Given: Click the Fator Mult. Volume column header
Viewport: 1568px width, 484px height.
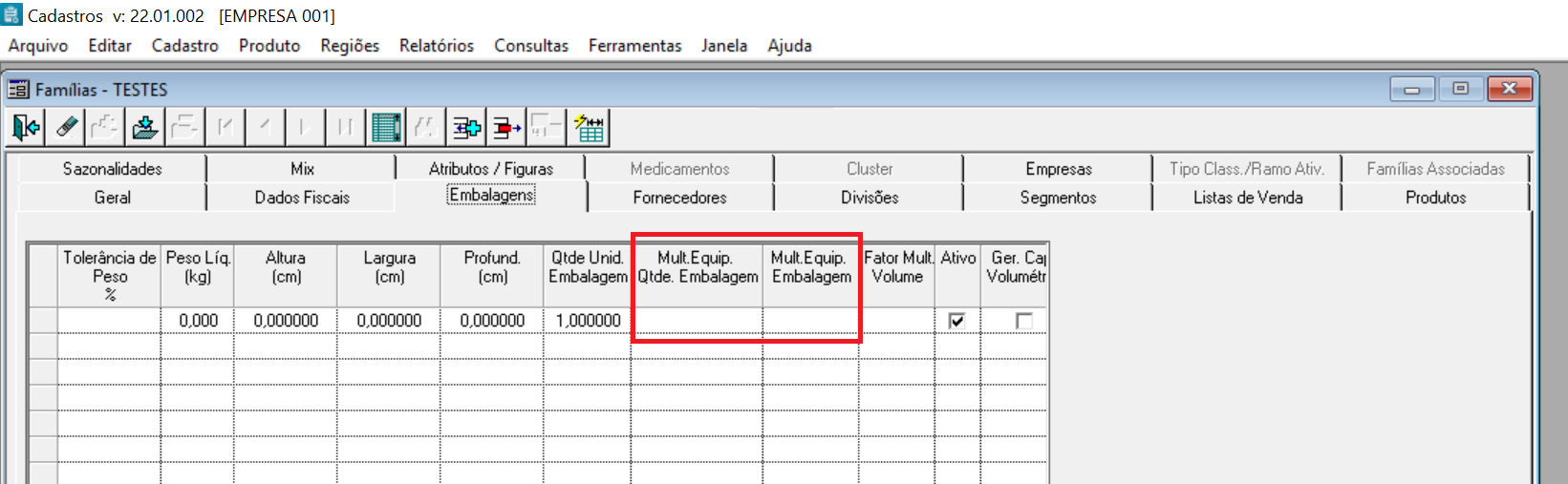Looking at the screenshot, I should click(897, 276).
